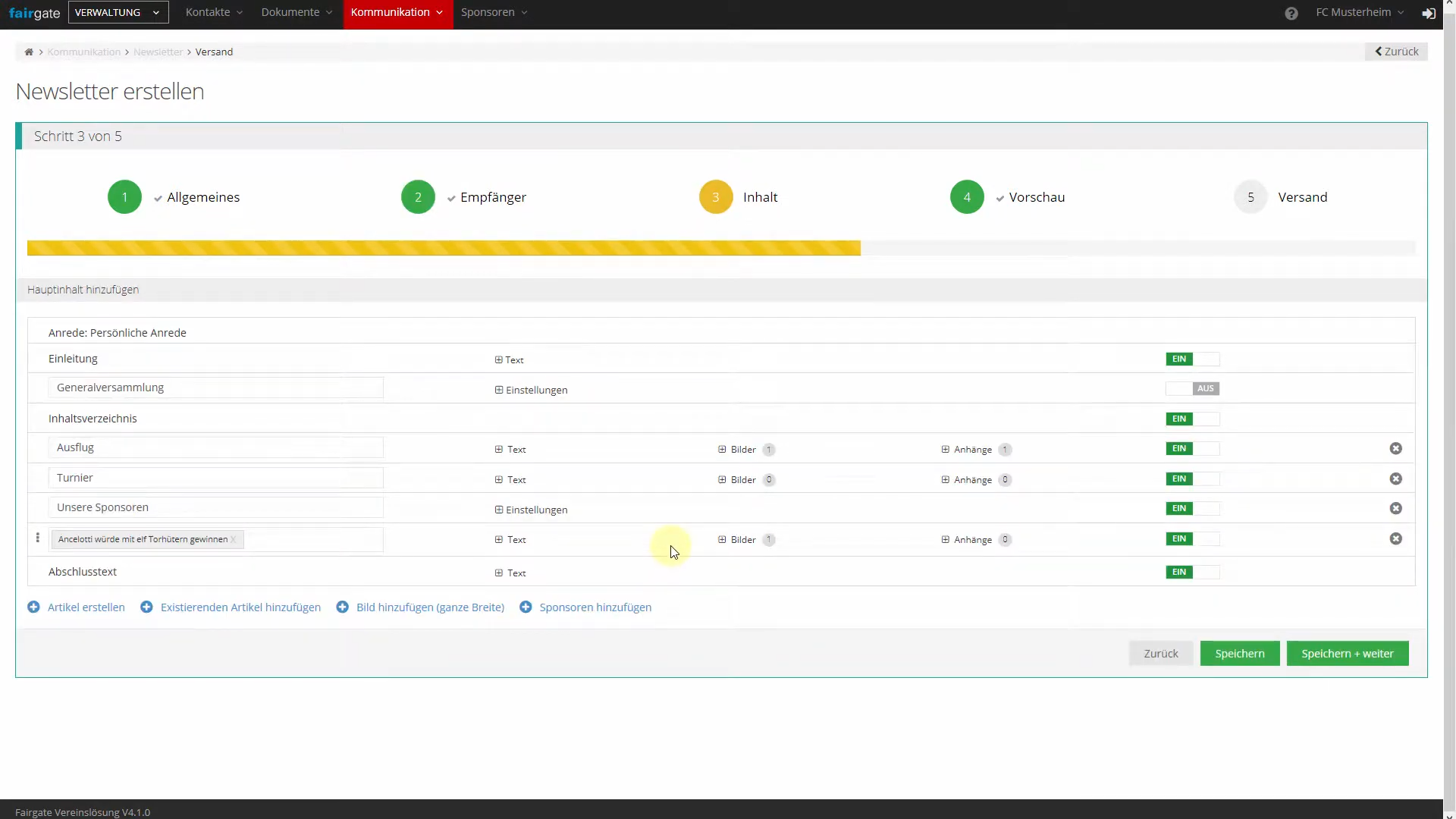Remove the Turnier article row

click(x=1395, y=479)
